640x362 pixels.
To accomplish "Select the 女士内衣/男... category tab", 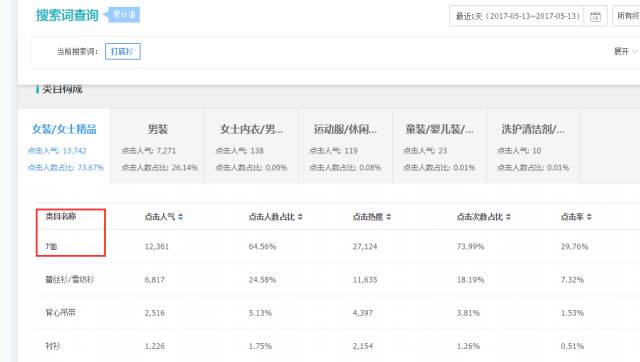I will coord(251,146).
